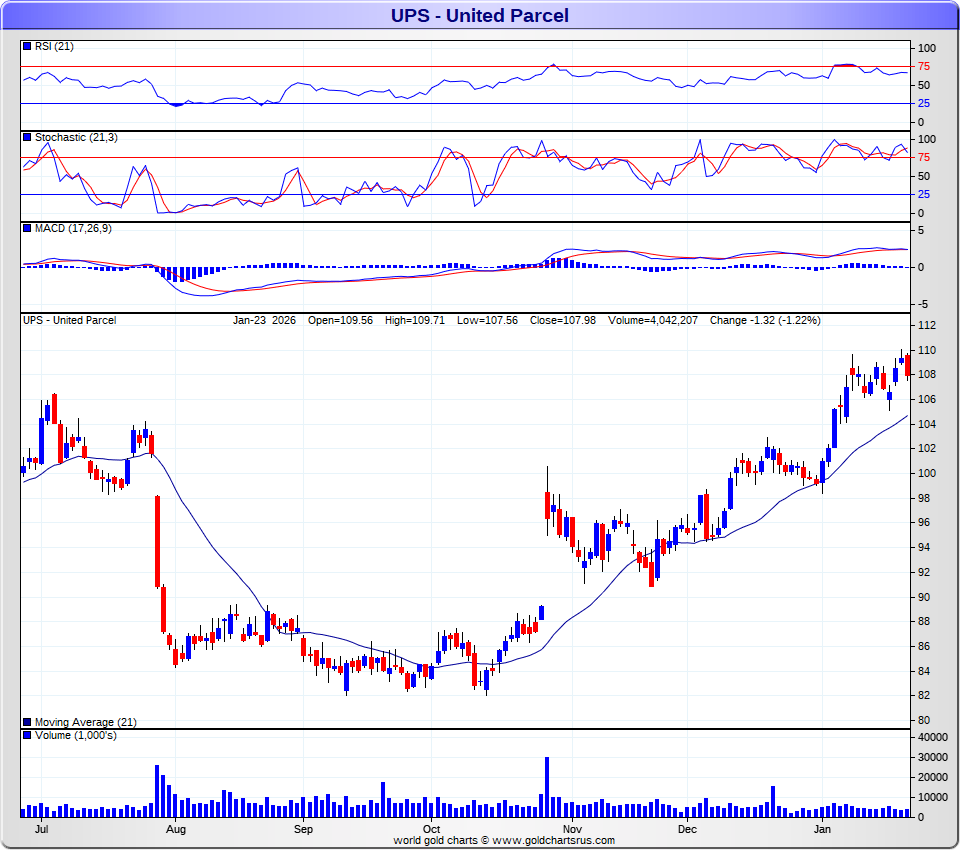Click the 'Oct' month label on the time axis
960x850 pixels.
pyautogui.click(x=432, y=829)
